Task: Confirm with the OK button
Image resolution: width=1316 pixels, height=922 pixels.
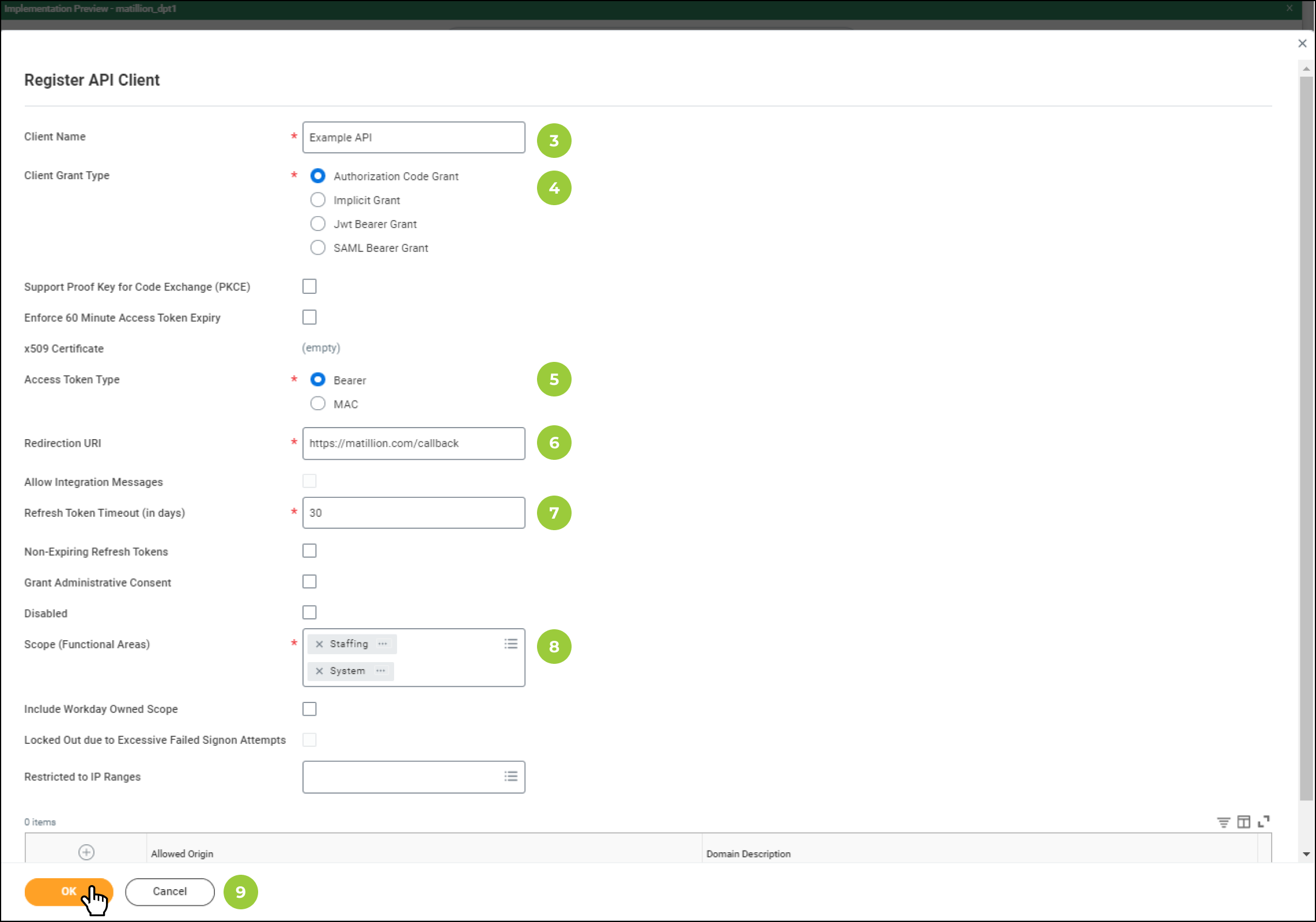Action: coord(69,891)
